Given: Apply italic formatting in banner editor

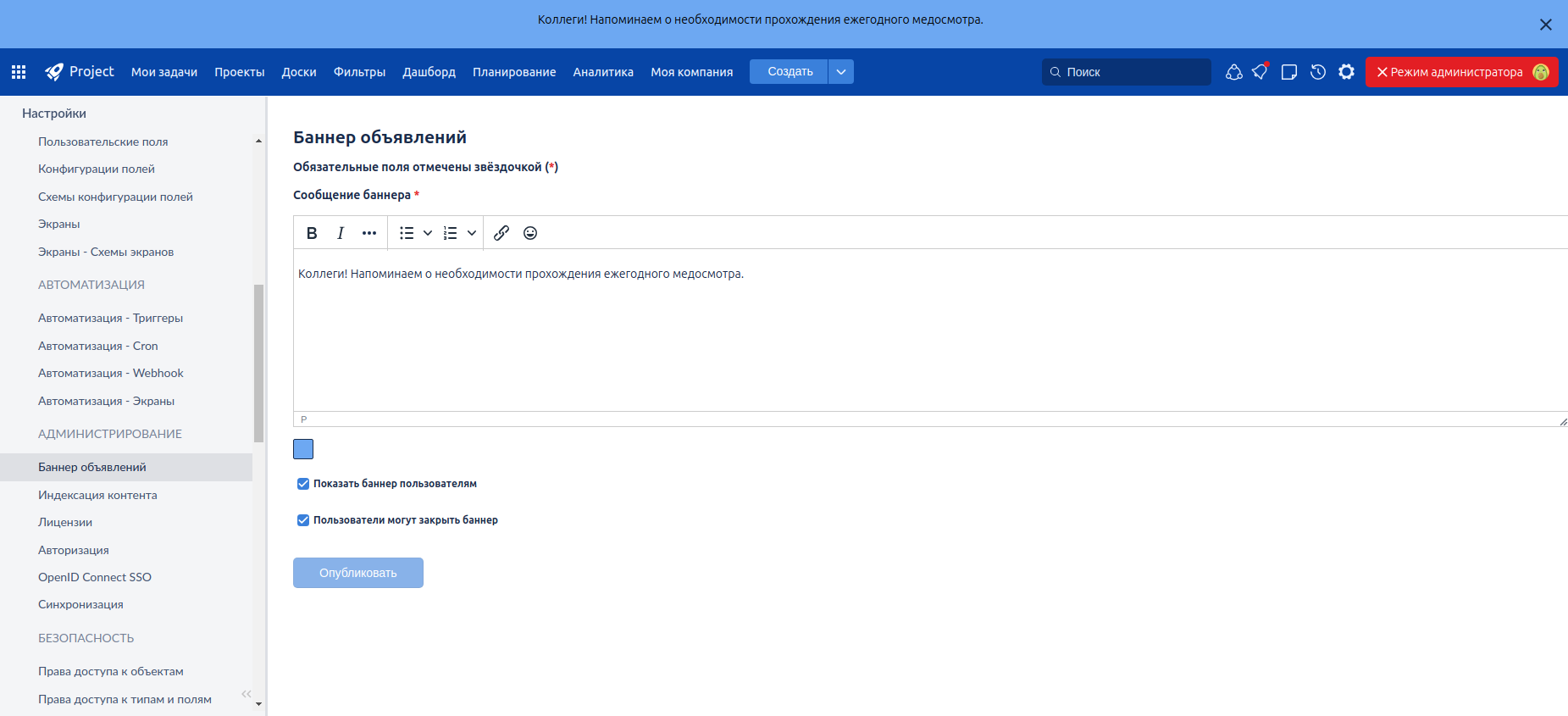Looking at the screenshot, I should coord(341,233).
